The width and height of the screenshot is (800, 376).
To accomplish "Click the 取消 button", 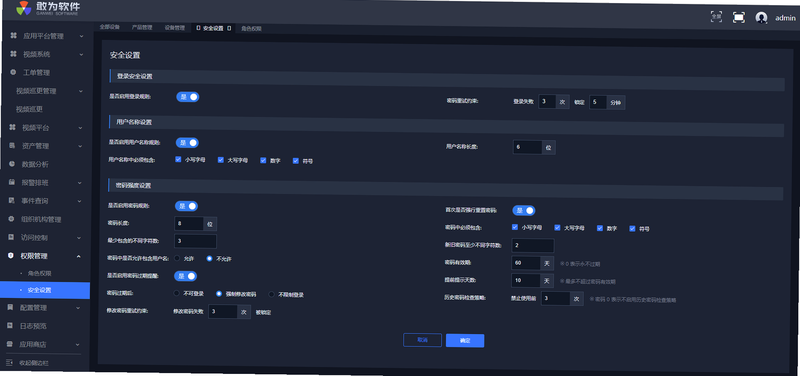I will [422, 340].
